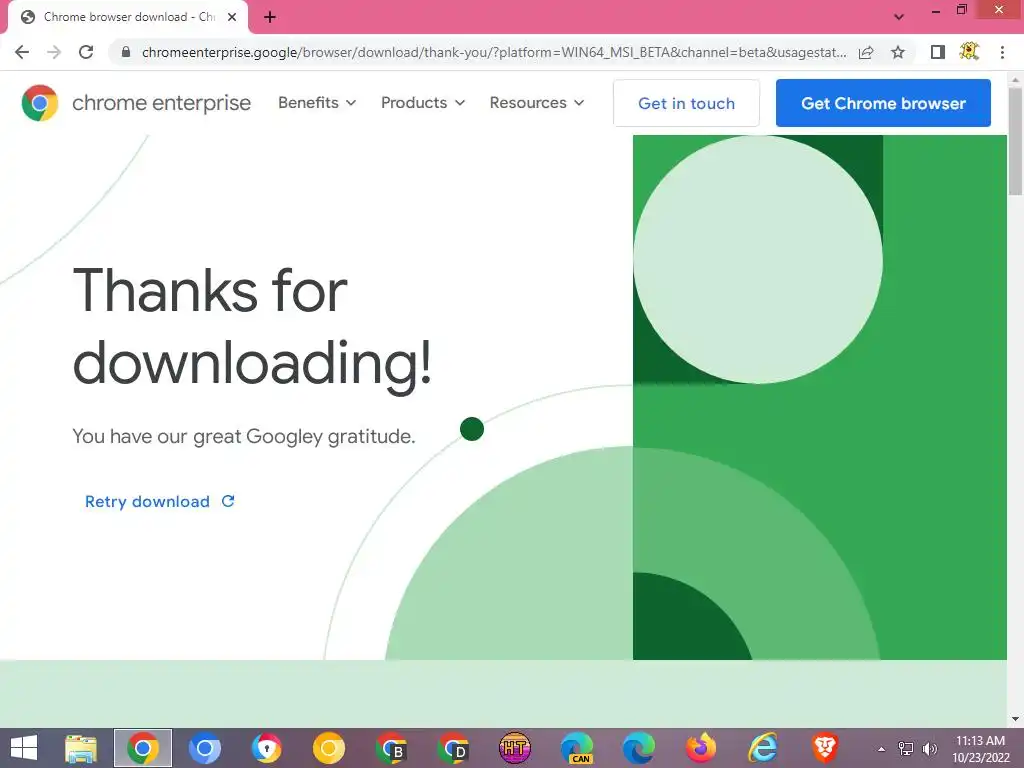1024x768 pixels.
Task: Open File Explorer from taskbar
Action: 81,748
